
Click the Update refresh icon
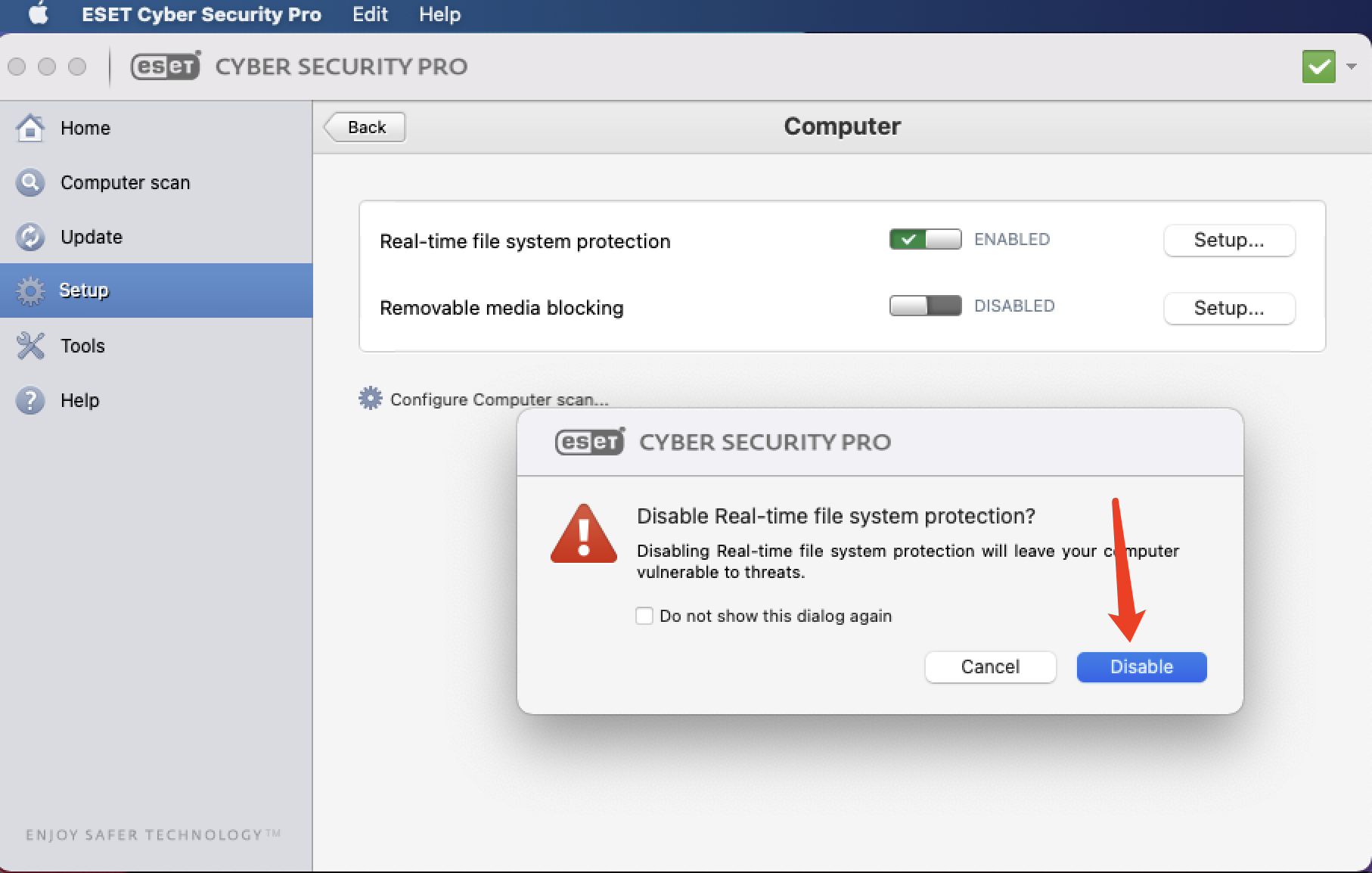tap(30, 237)
